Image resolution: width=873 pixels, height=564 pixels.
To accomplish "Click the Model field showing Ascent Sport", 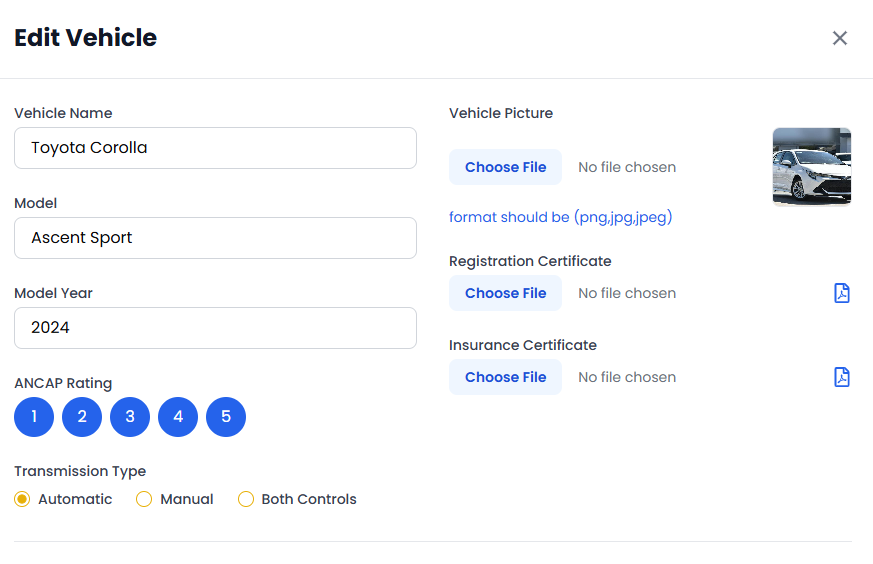I will 215,238.
